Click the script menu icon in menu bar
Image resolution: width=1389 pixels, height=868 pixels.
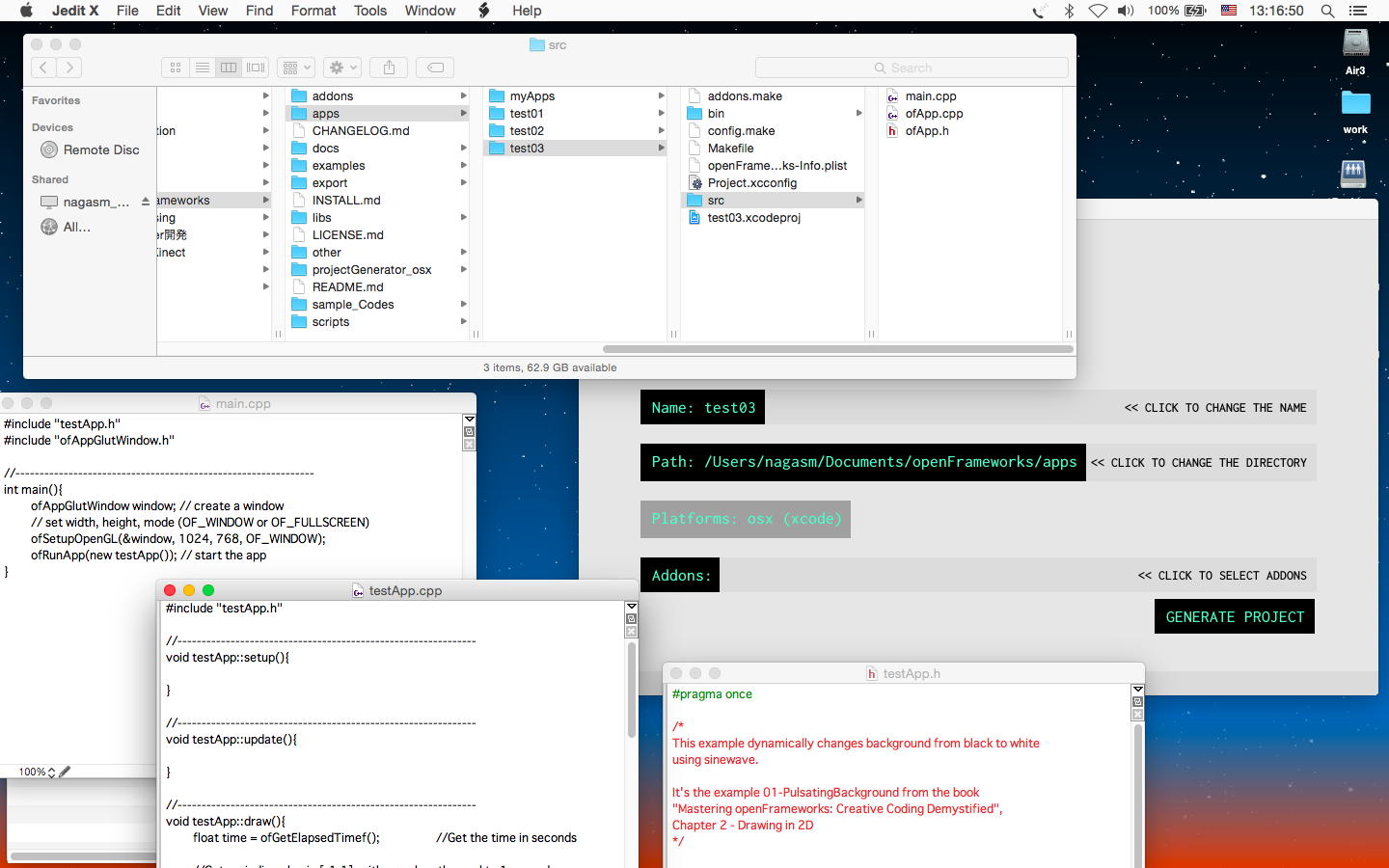[484, 11]
